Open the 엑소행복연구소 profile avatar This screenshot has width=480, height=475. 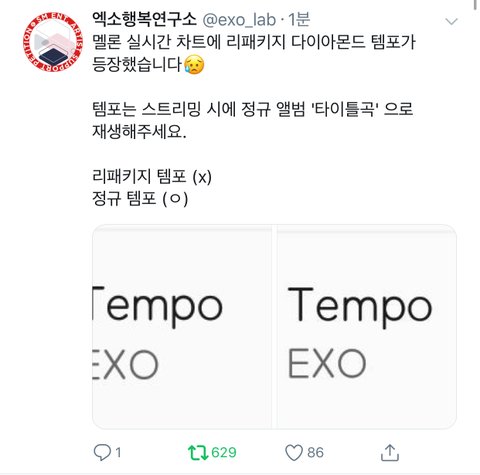tap(53, 42)
